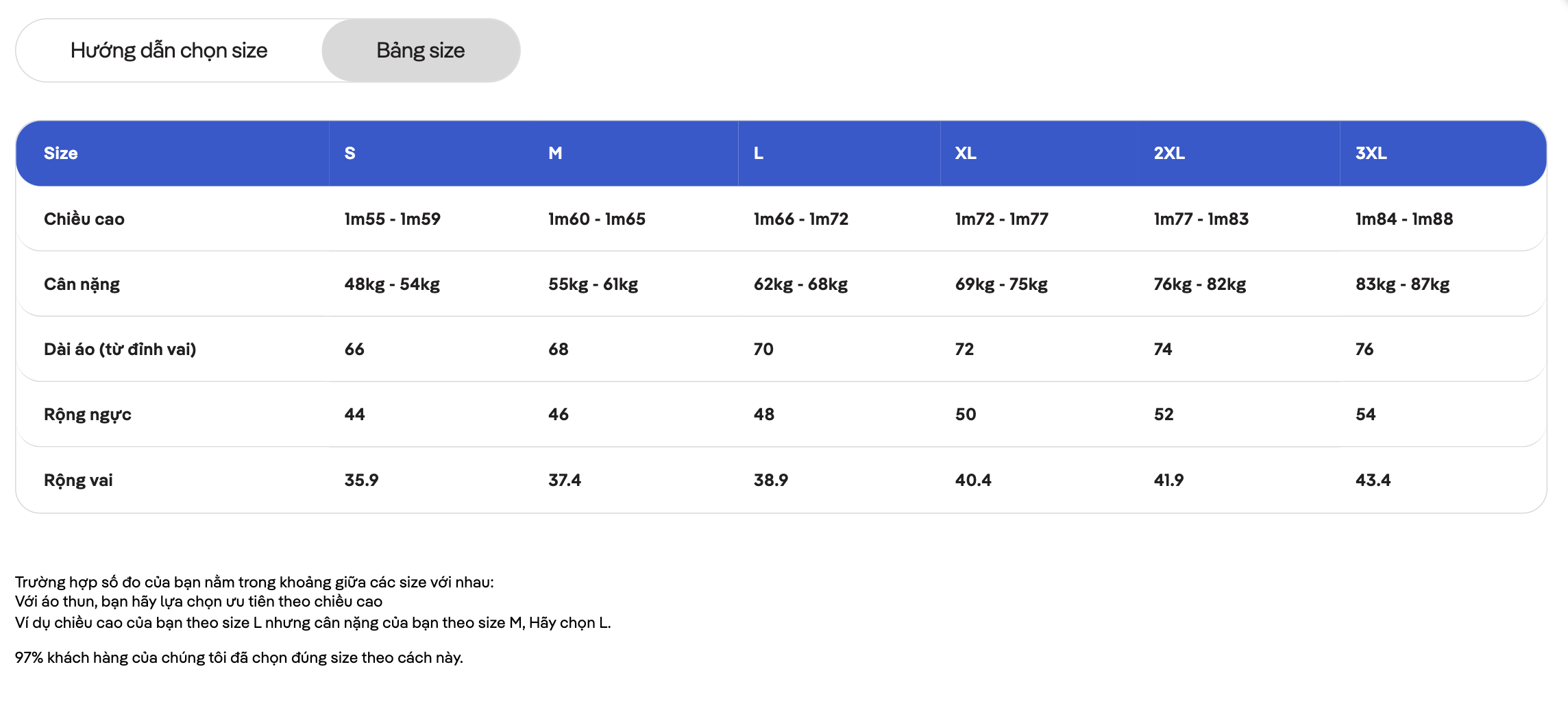
Task: Click the 2XL size column header
Action: tap(1169, 154)
